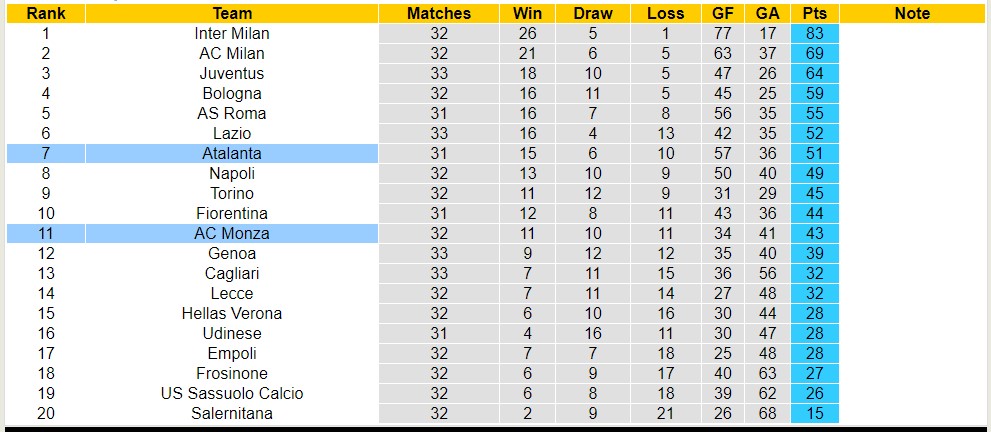This screenshot has width=991, height=432.
Task: Click the Team column header
Action: point(232,14)
